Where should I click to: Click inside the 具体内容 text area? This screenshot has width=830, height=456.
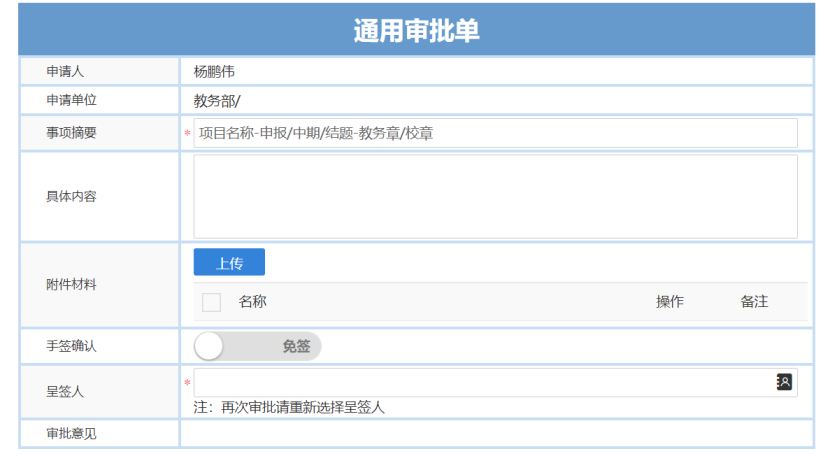point(495,196)
